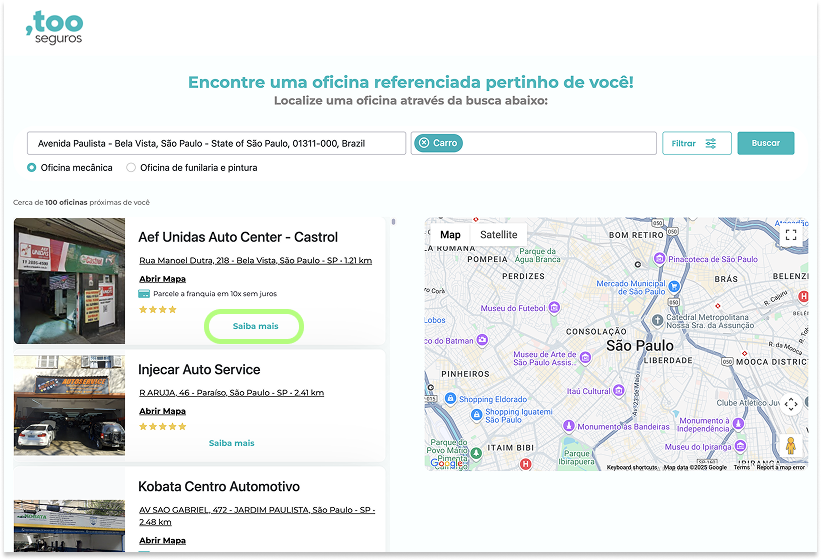821x560 pixels.
Task: Click Injecar Auto Service title
Action: [x=199, y=369]
